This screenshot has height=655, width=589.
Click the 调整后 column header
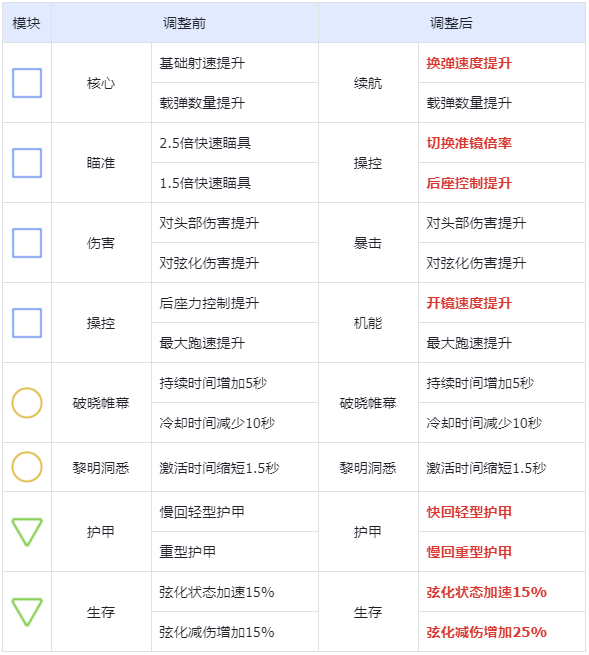452,23
